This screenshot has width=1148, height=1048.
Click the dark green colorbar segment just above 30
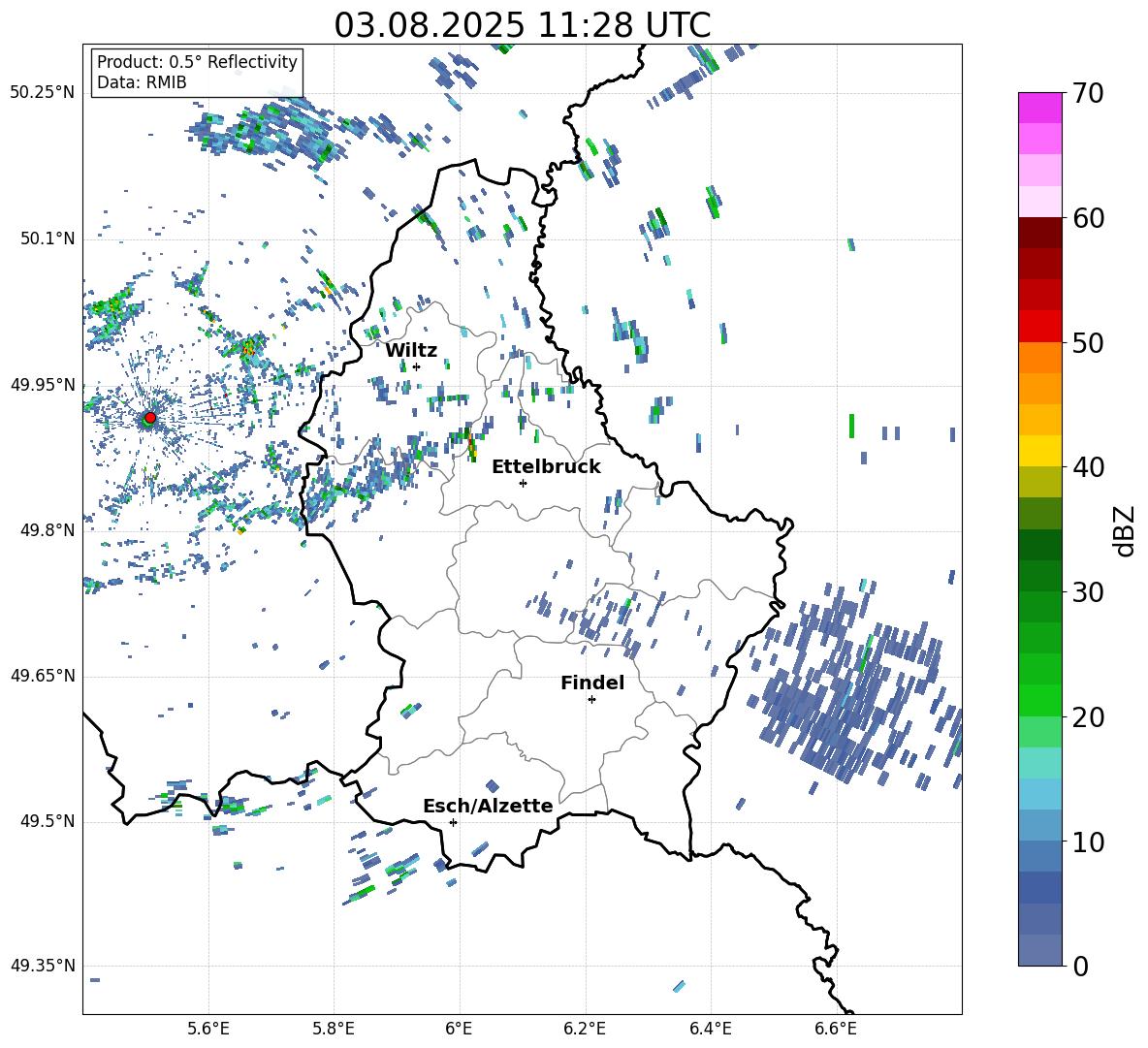pos(1040,576)
